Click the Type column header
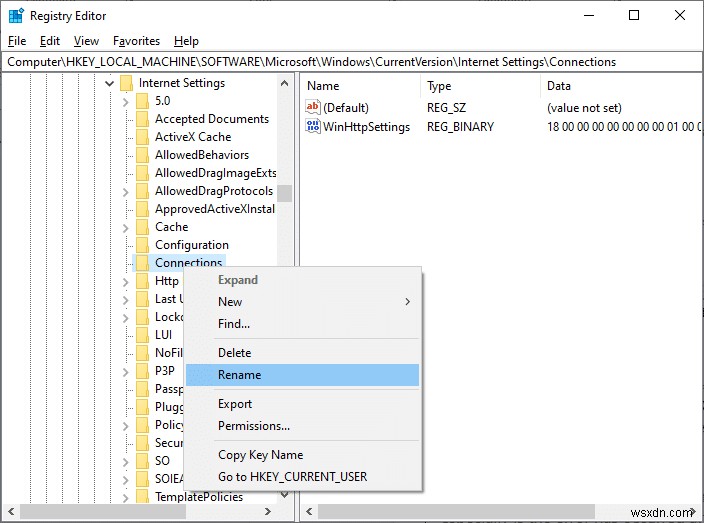704x523 pixels. (x=481, y=86)
